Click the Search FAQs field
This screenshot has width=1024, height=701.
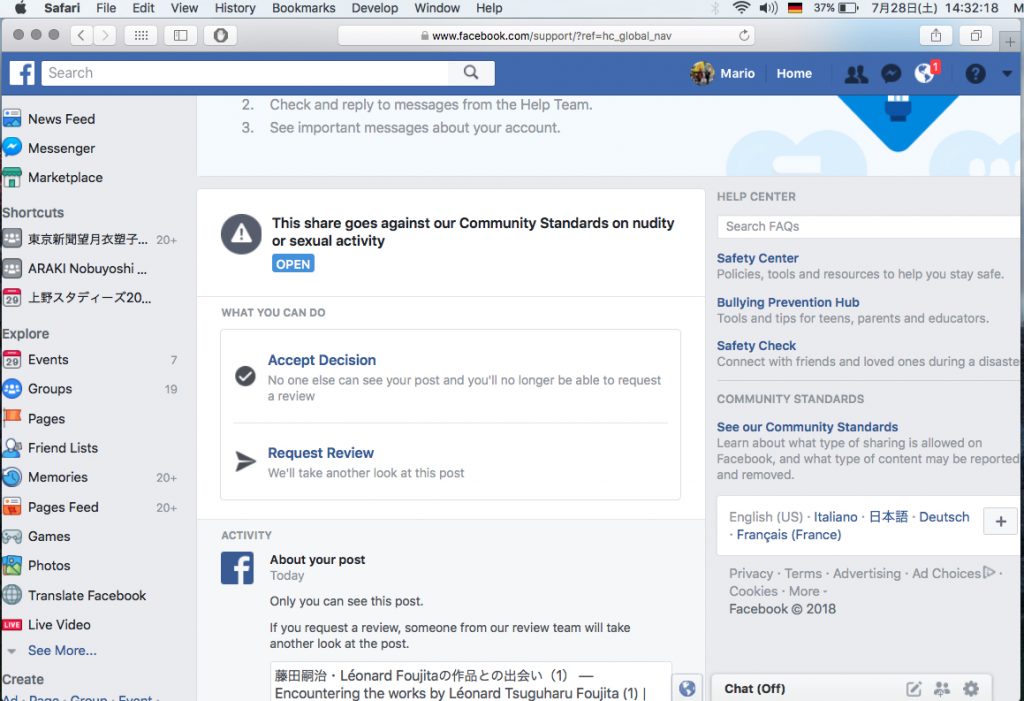(x=870, y=227)
